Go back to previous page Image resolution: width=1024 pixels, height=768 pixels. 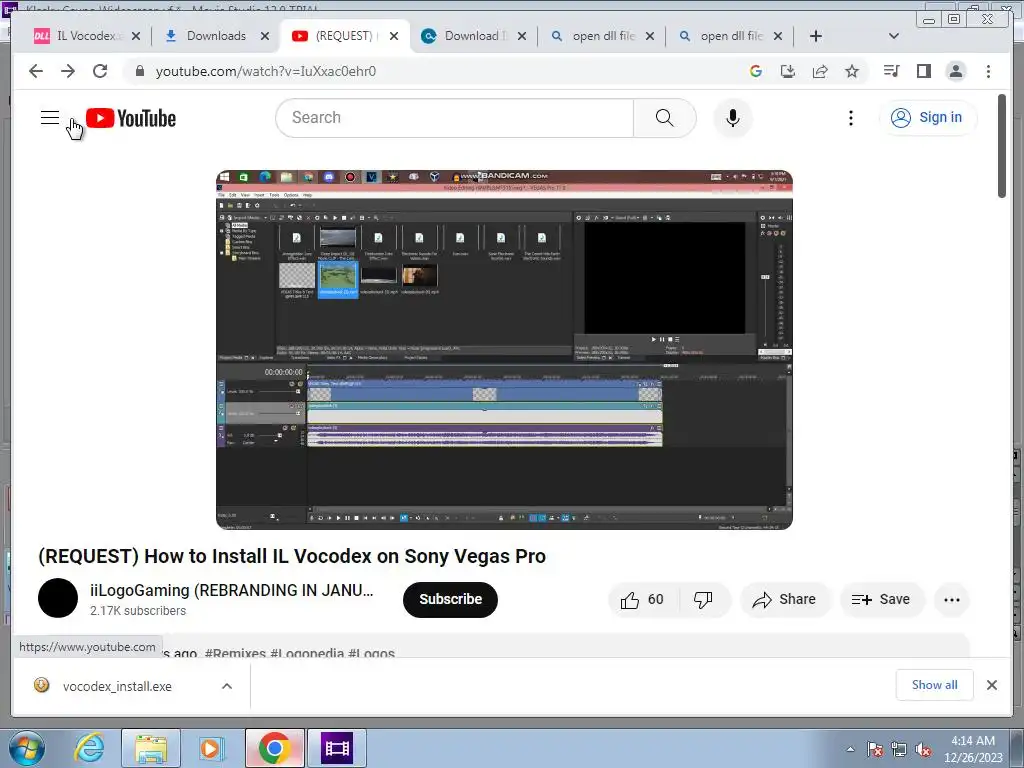[x=36, y=71]
